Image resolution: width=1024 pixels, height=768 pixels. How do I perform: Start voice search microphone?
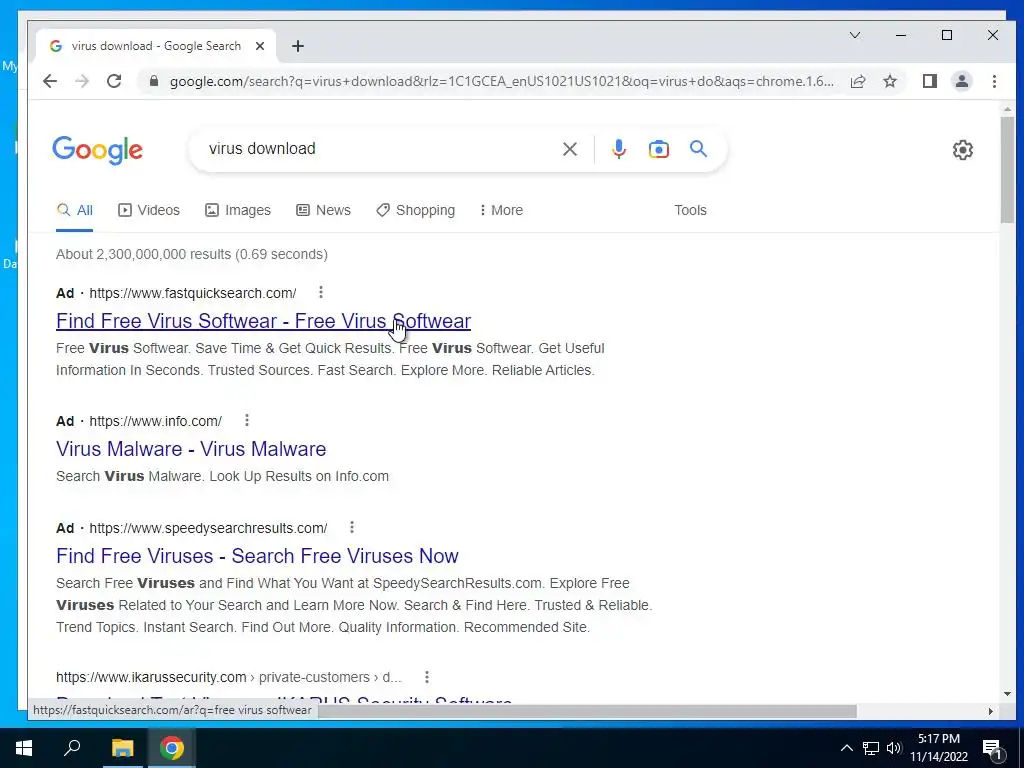618,149
